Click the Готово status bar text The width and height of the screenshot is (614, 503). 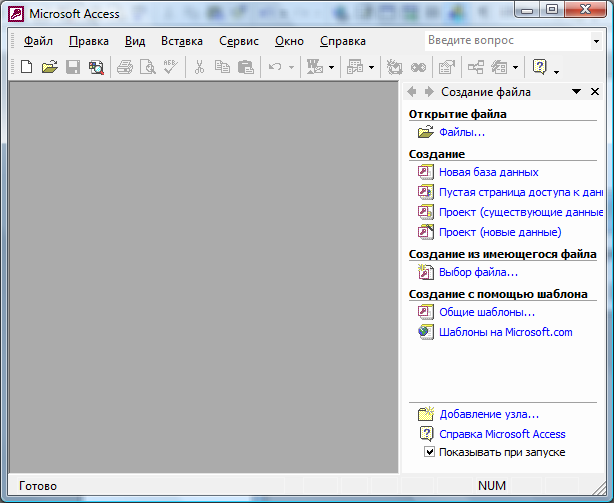click(38, 486)
